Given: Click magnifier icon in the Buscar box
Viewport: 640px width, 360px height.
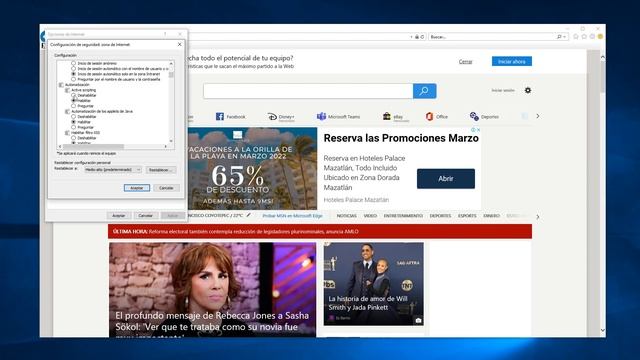Looking at the screenshot, I should [559, 37].
